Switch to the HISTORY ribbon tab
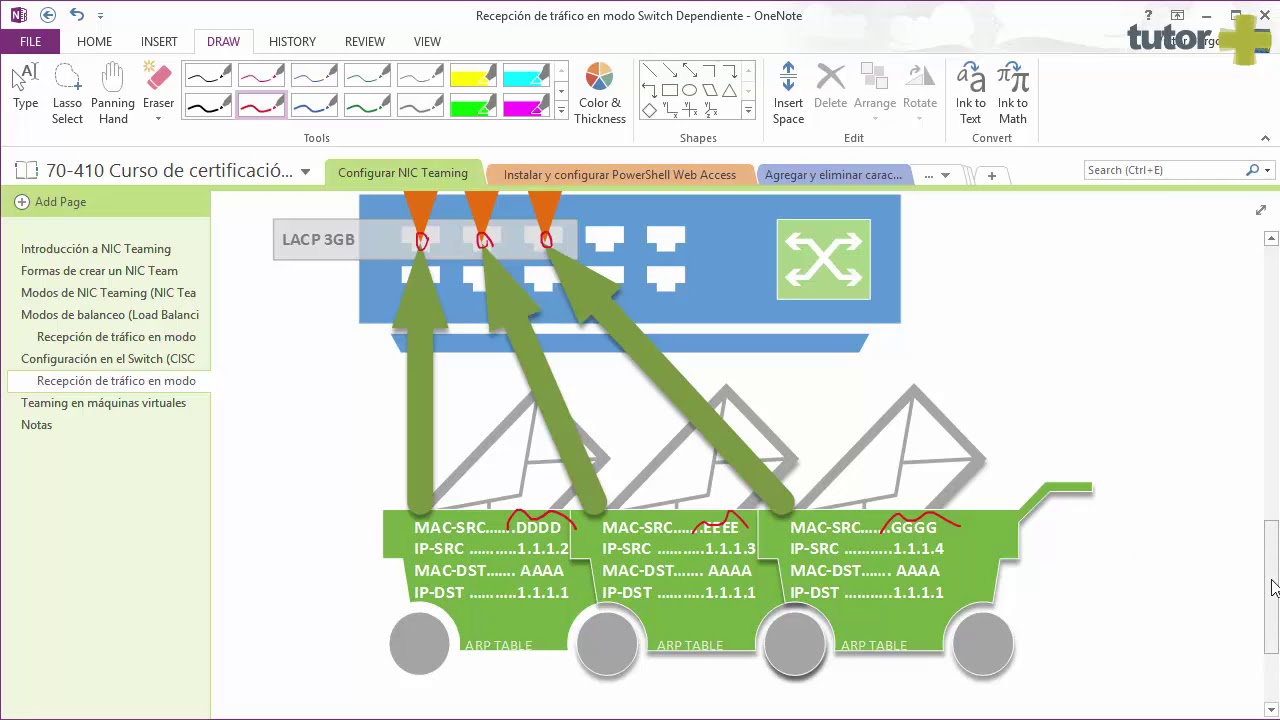Viewport: 1280px width, 720px height. (x=292, y=41)
